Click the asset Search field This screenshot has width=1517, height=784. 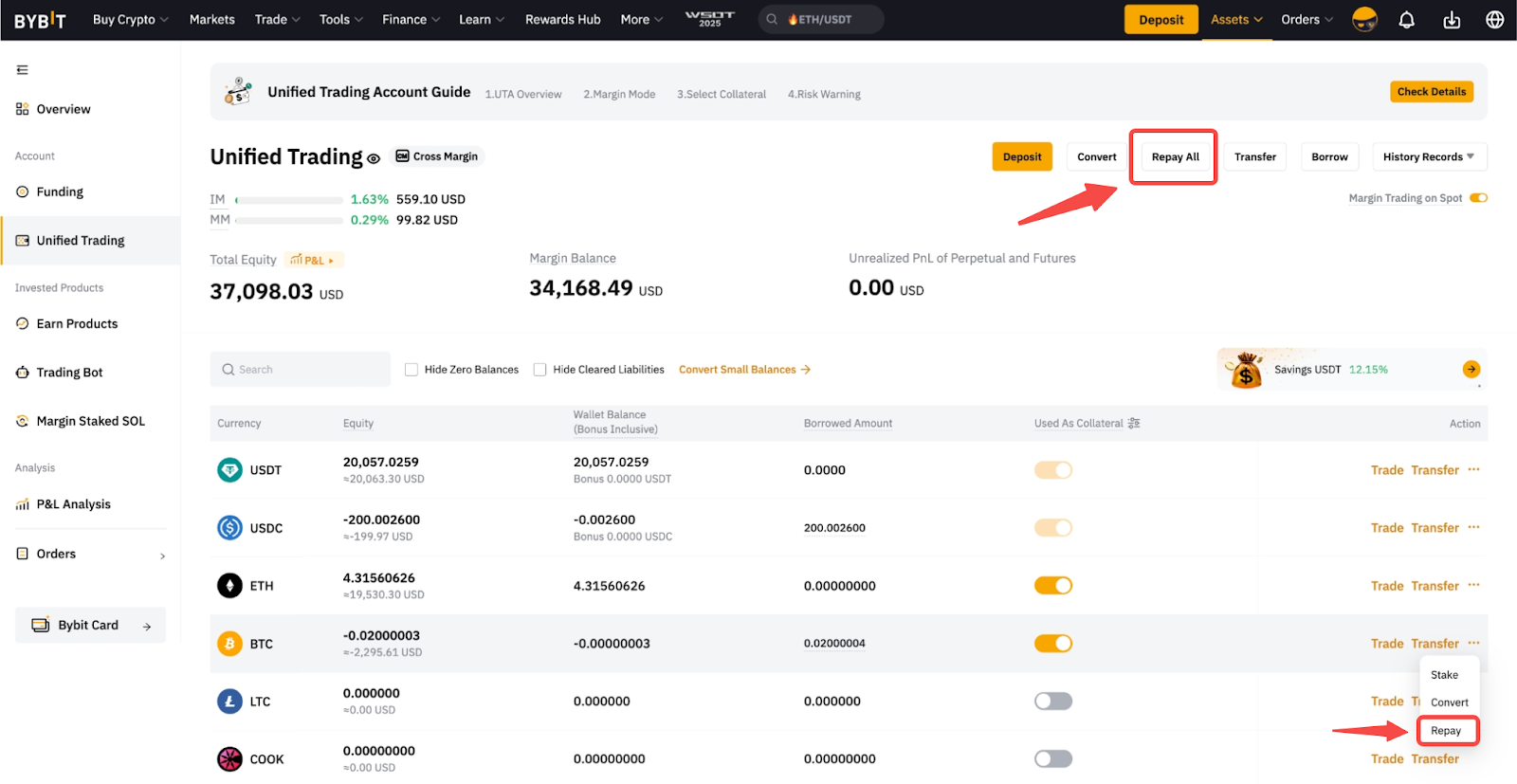click(301, 370)
